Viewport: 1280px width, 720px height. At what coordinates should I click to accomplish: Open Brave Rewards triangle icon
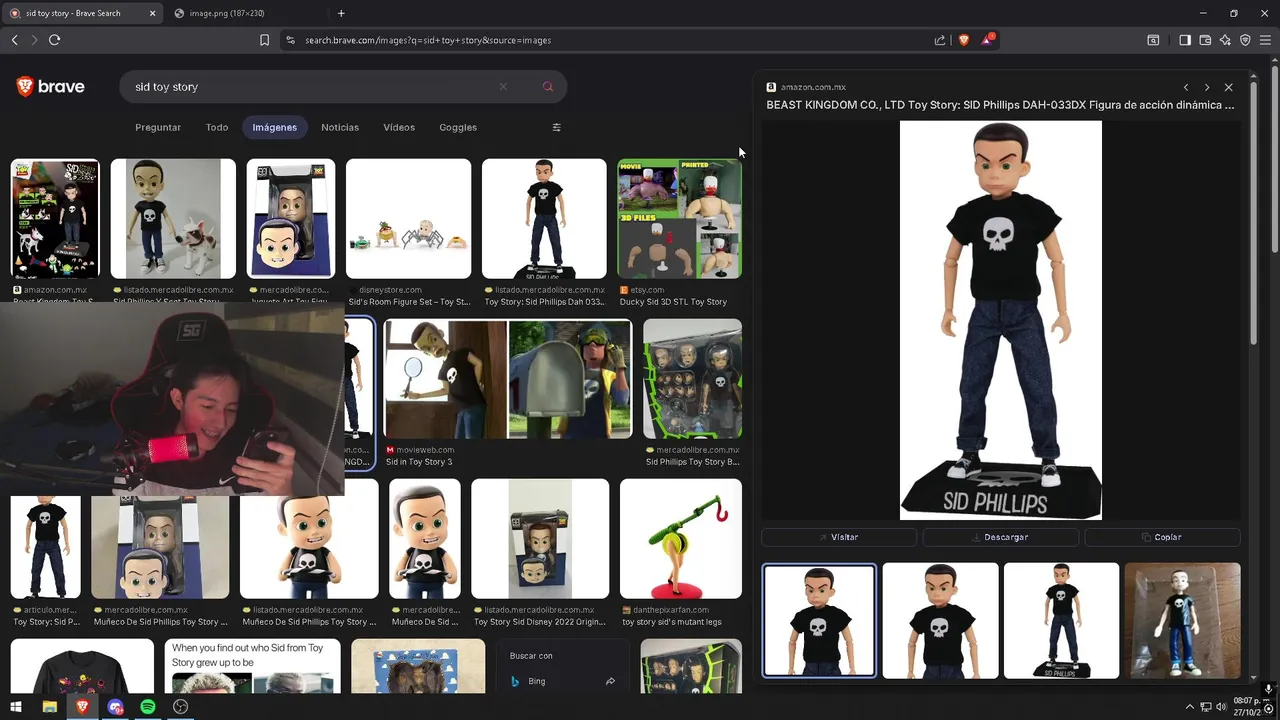coord(988,40)
